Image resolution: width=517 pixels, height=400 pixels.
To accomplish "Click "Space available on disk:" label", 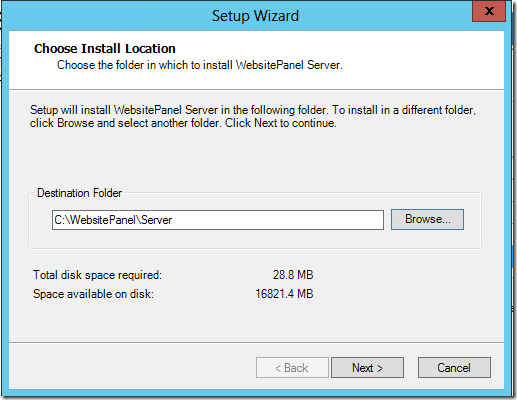I will click(93, 294).
